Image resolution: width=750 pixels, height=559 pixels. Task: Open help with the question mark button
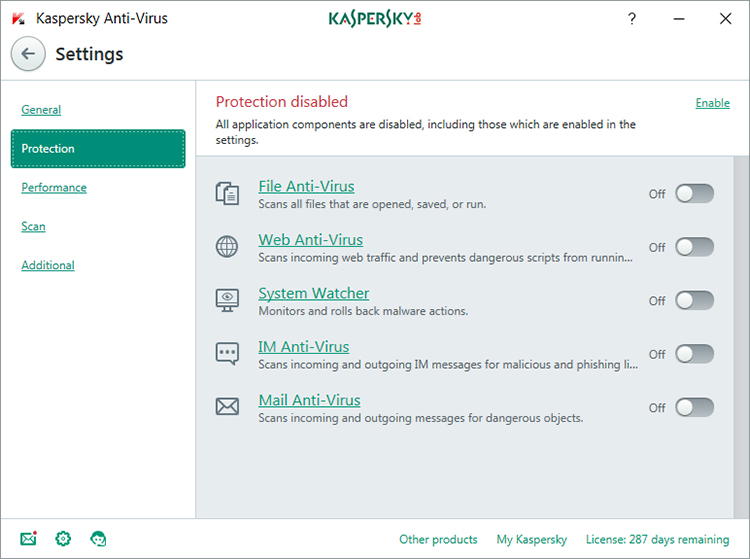(x=631, y=19)
